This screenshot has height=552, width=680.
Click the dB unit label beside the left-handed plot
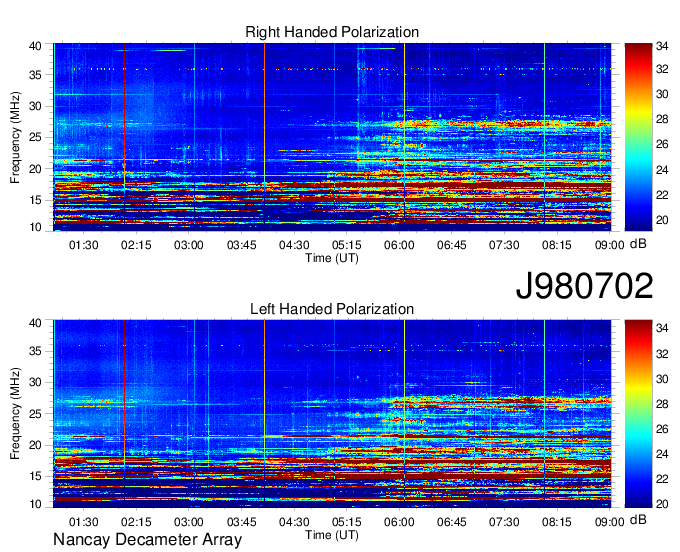[638, 520]
